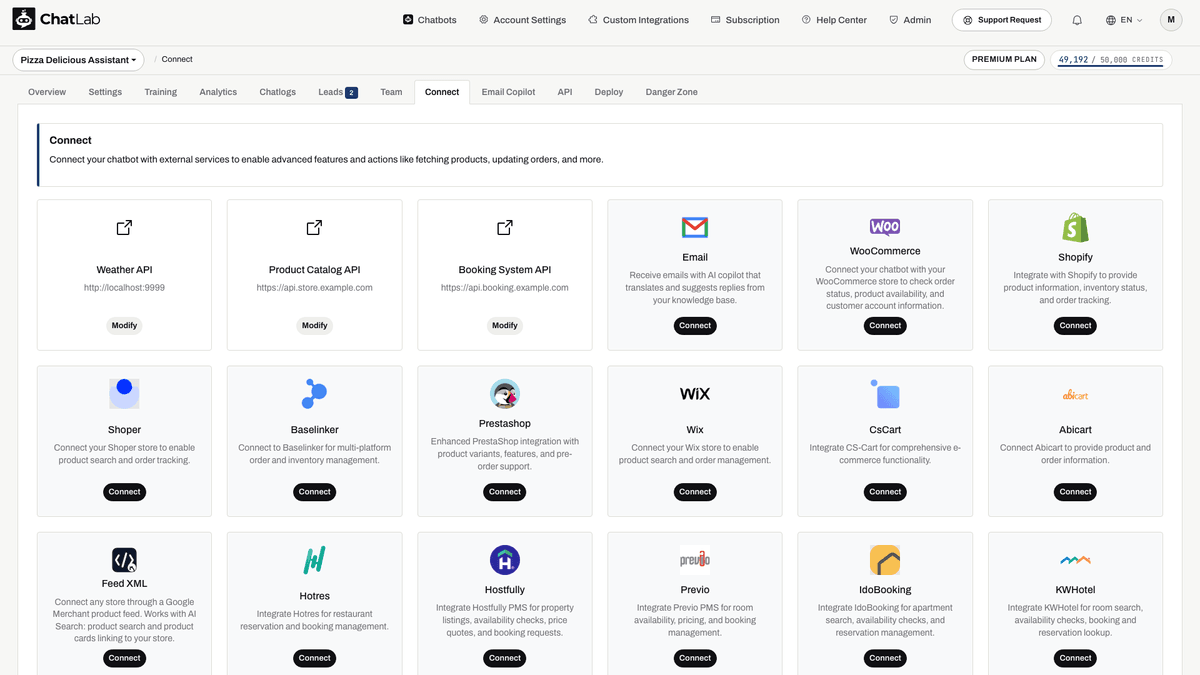
Task: Click the Feed XML code icon
Action: coord(124,560)
